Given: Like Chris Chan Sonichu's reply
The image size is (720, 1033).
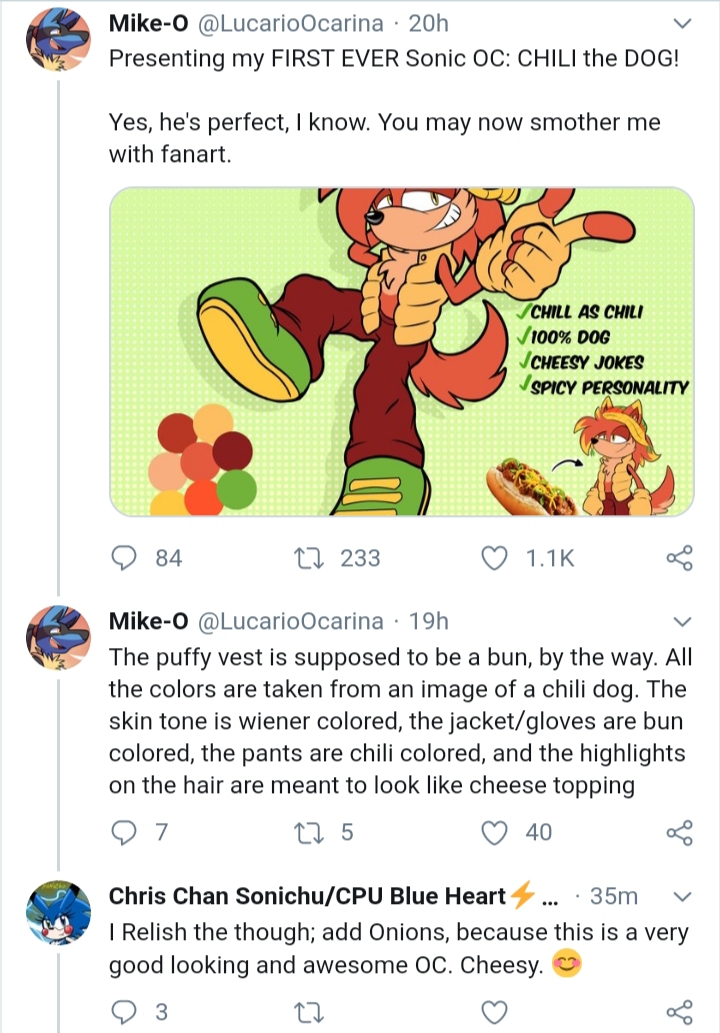Looking at the screenshot, I should pyautogui.click(x=494, y=1011).
